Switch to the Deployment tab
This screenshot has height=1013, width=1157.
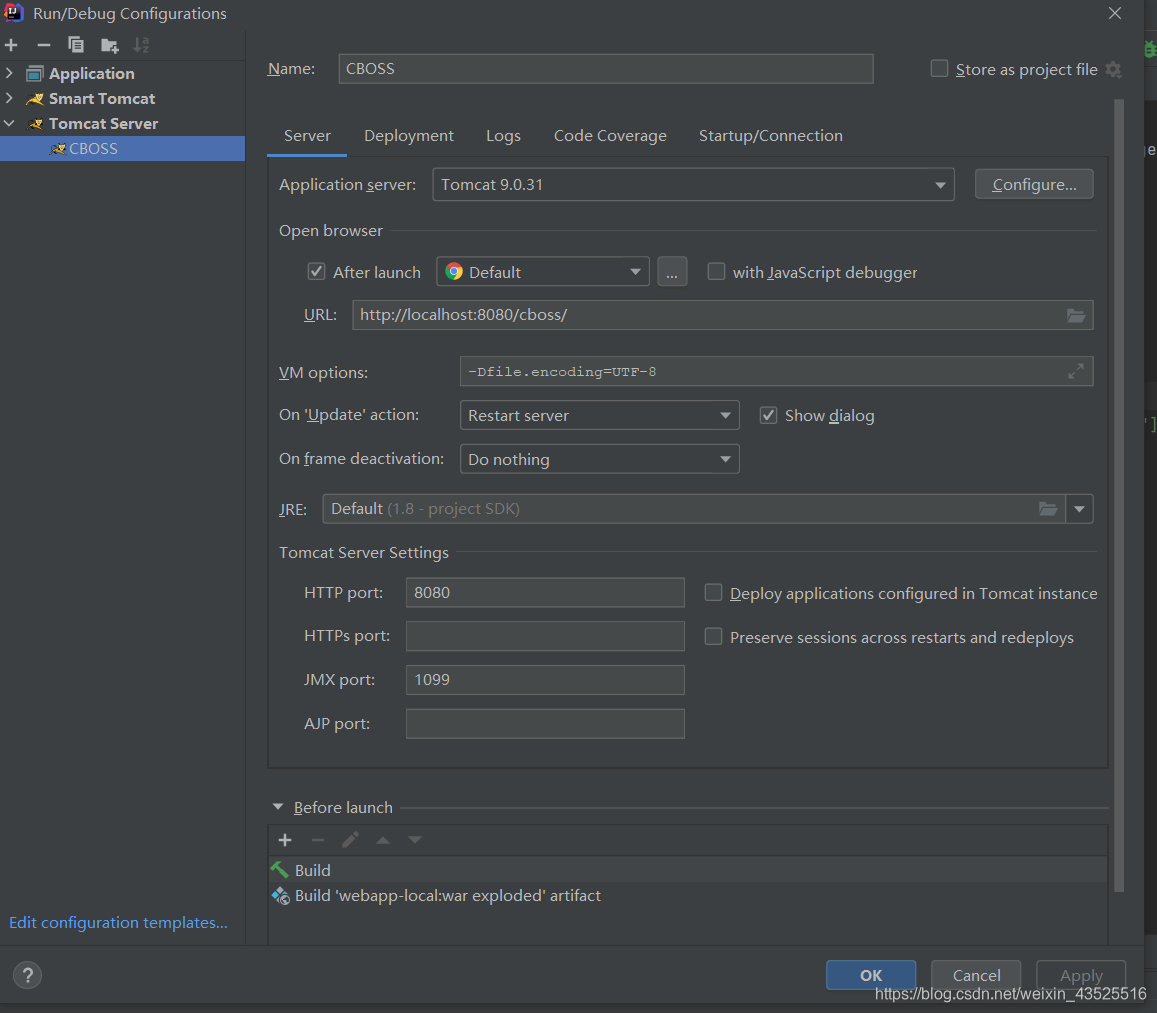click(x=409, y=136)
